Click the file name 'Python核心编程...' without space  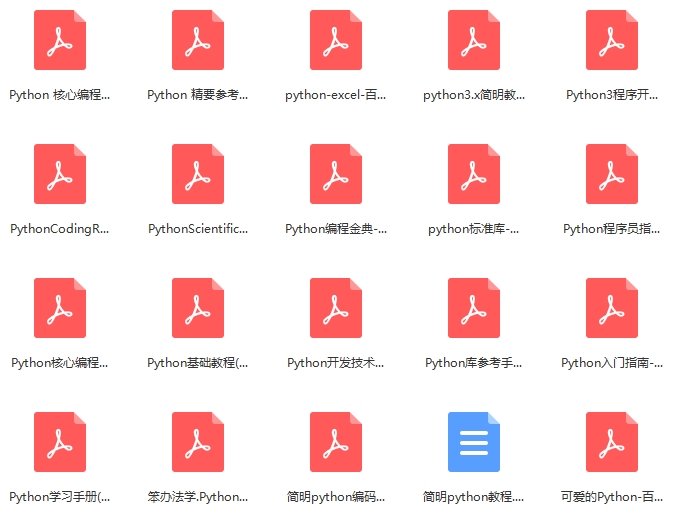tap(60, 363)
